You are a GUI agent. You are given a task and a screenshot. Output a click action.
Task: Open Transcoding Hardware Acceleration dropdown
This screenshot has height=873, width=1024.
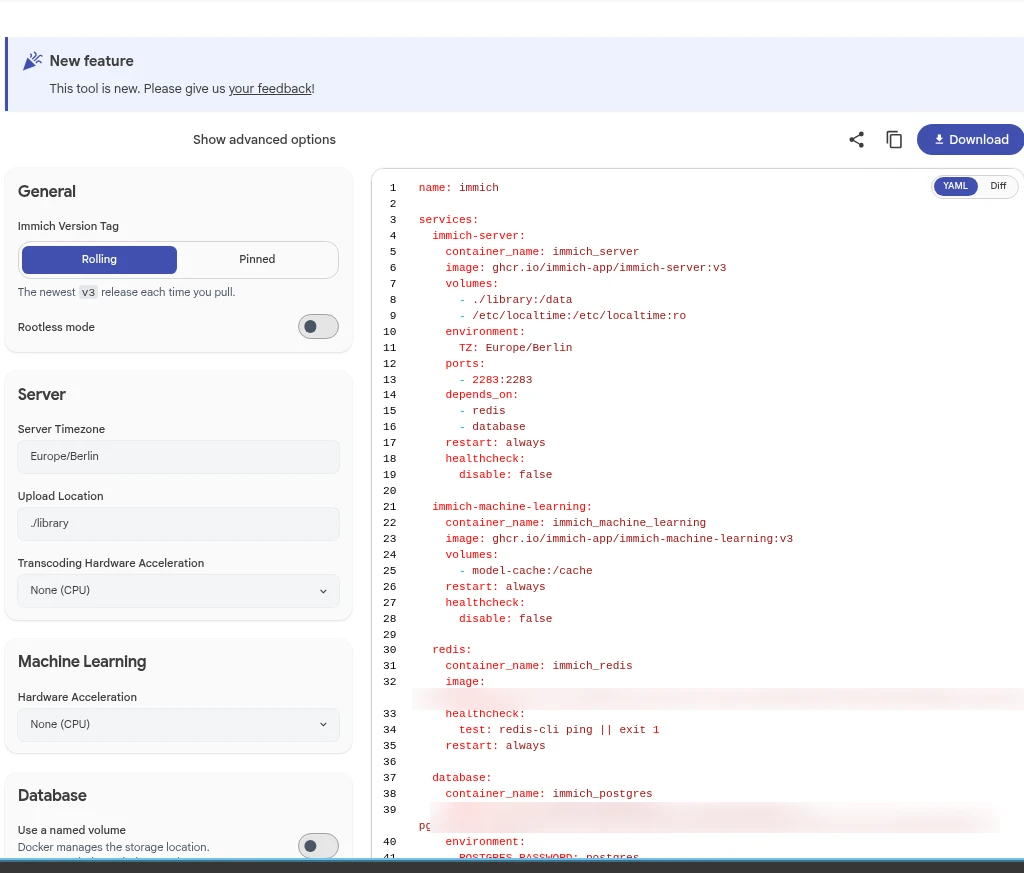click(x=178, y=590)
